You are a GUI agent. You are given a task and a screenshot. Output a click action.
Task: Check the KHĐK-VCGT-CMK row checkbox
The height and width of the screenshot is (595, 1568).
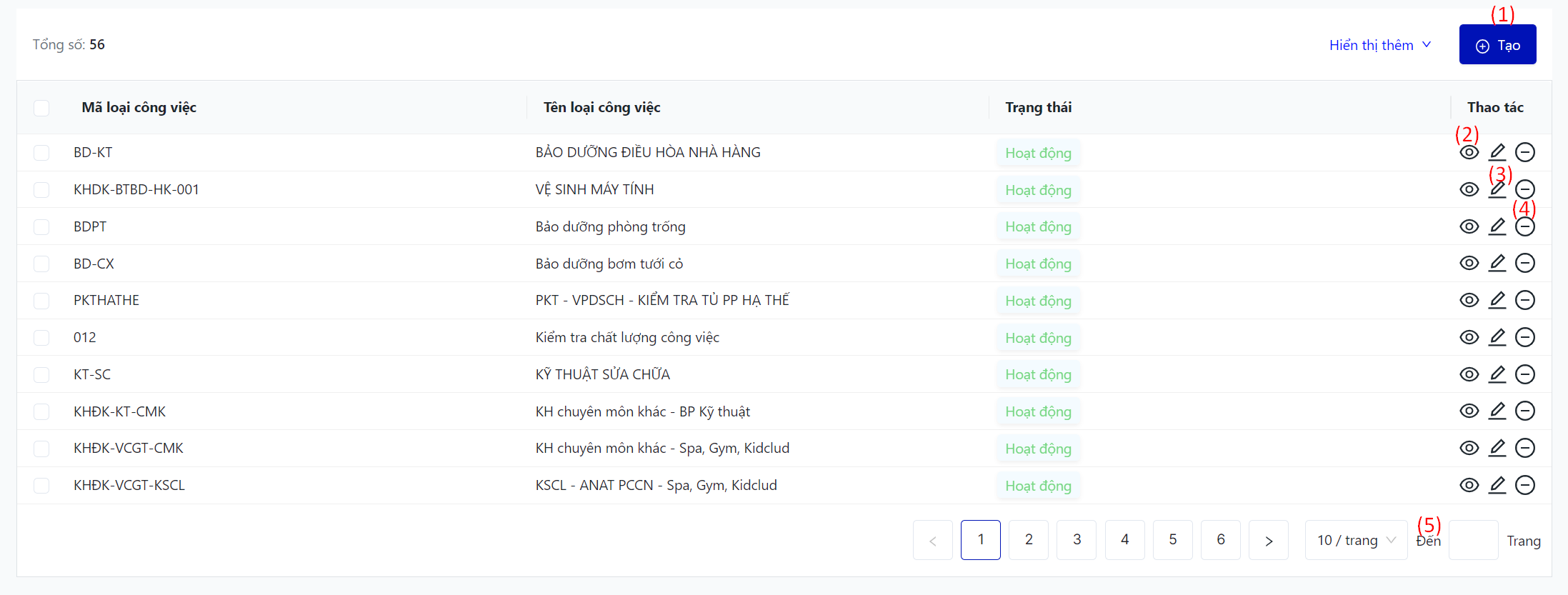point(41,448)
